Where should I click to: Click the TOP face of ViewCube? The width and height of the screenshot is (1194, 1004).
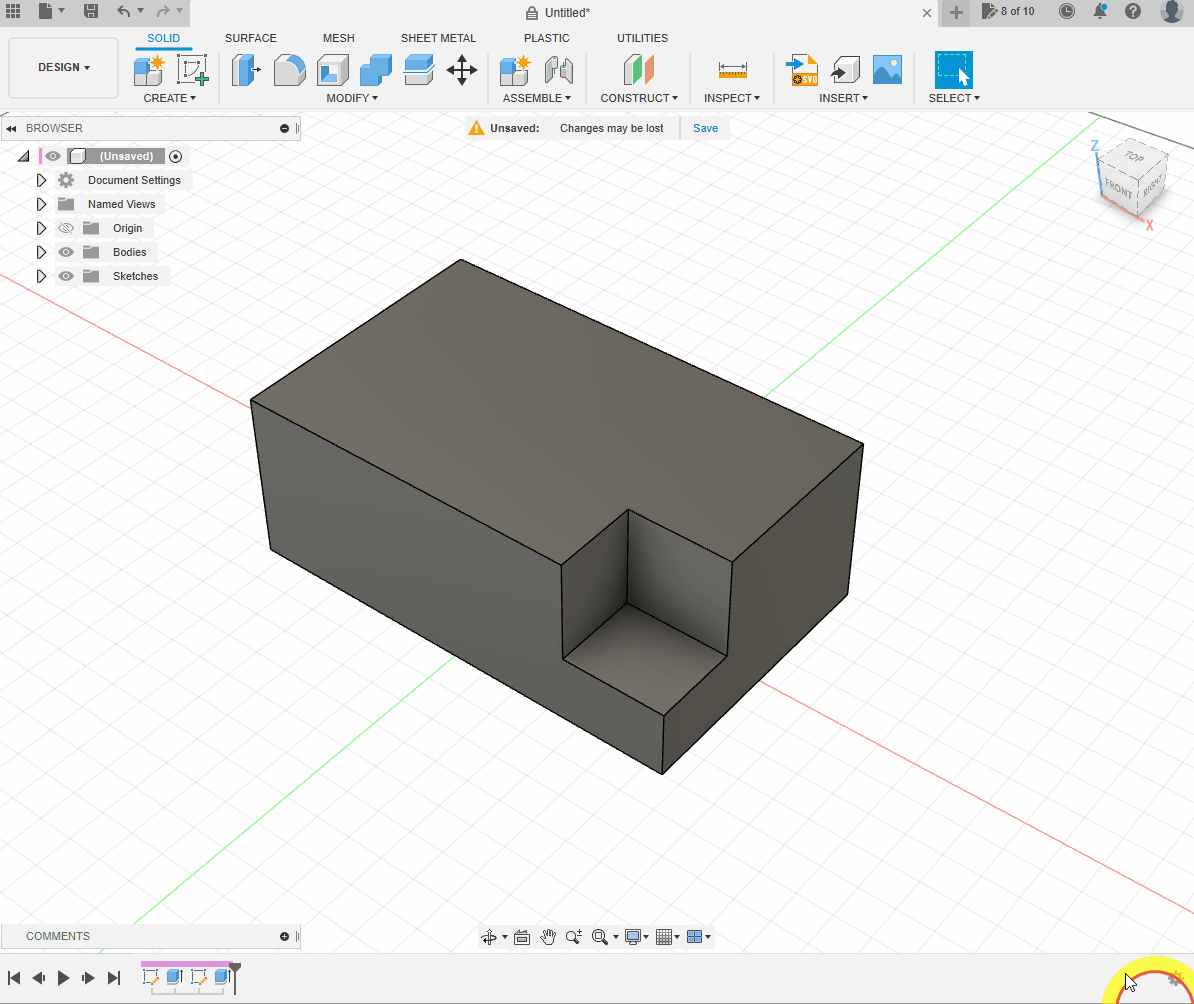(x=1133, y=157)
